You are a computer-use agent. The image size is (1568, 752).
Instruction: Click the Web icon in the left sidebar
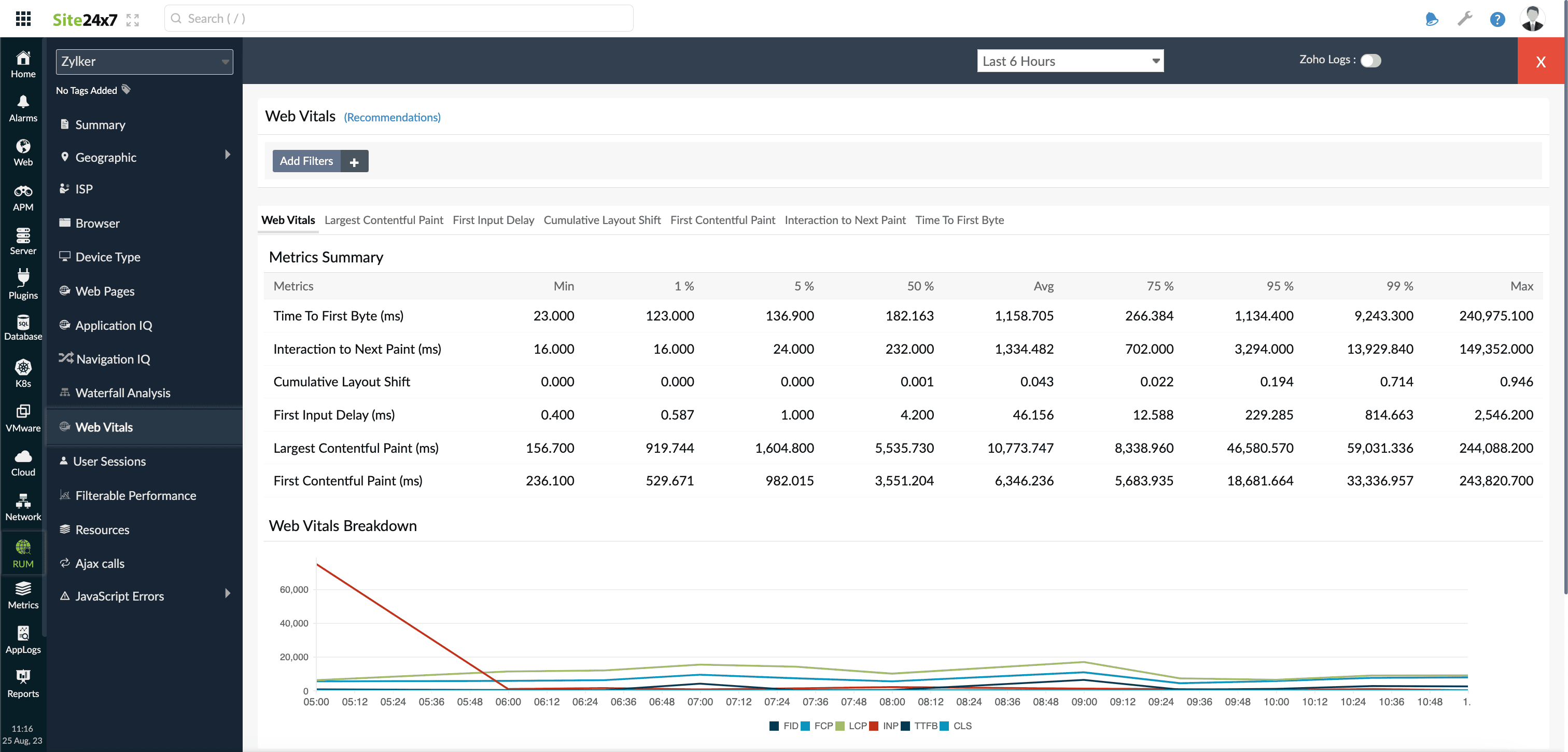tap(22, 152)
